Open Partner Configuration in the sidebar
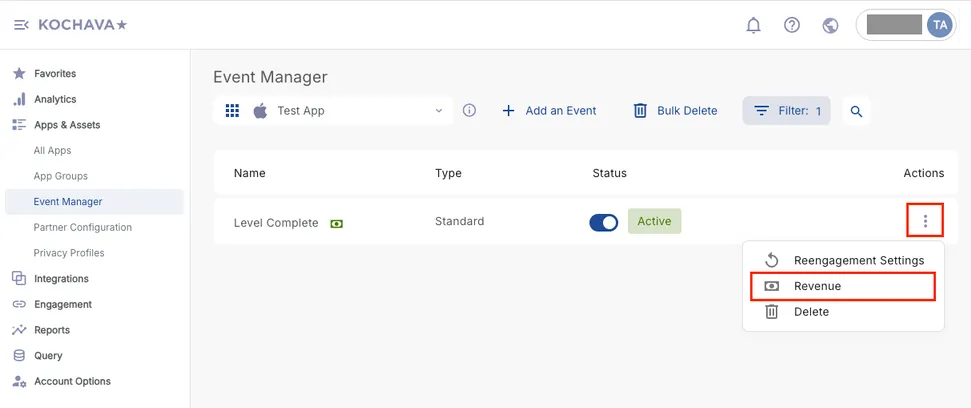Screen dimensions: 971x408 pyautogui.click(x=82, y=227)
